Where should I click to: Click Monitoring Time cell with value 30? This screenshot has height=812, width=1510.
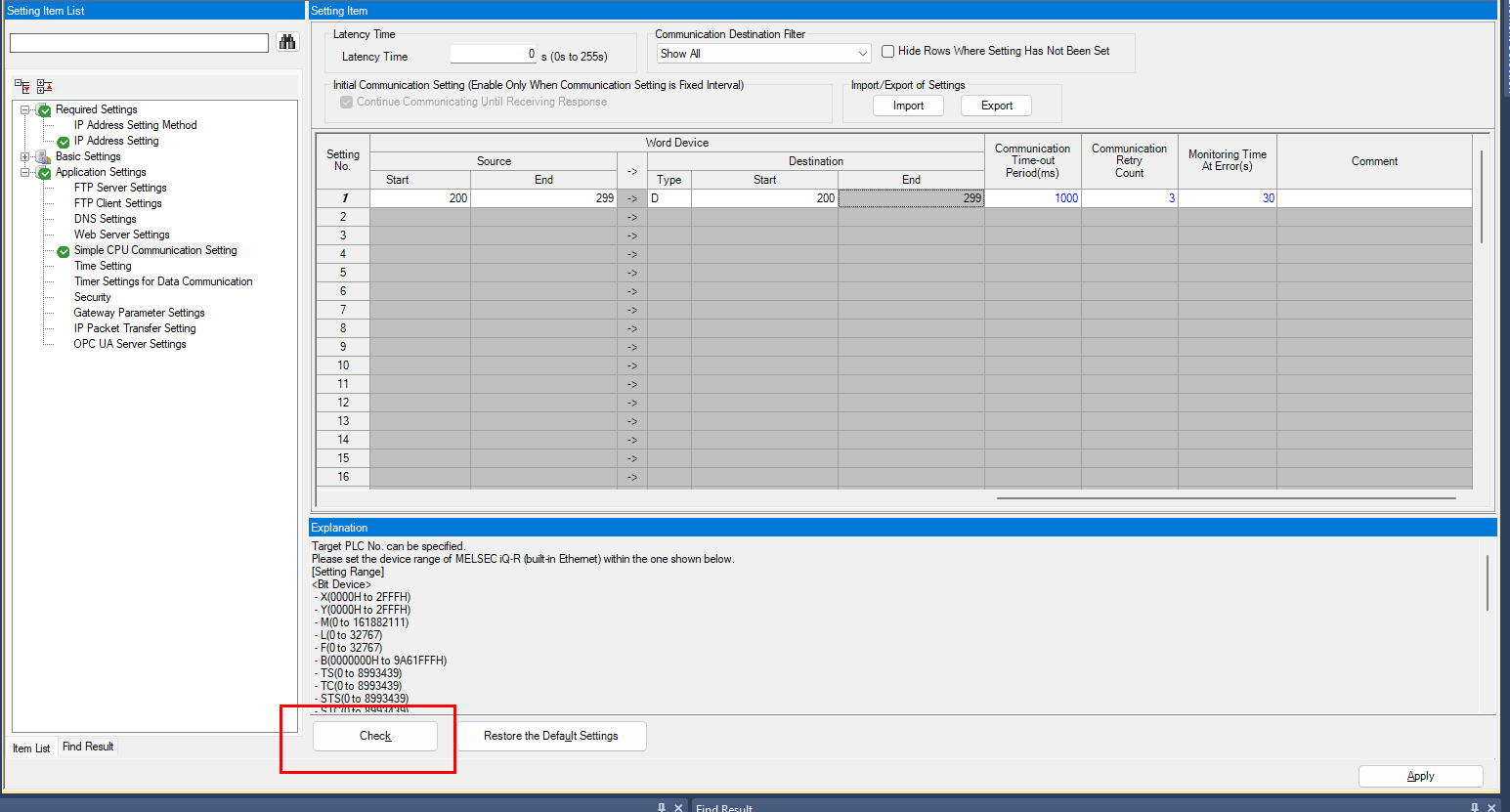tap(1228, 198)
